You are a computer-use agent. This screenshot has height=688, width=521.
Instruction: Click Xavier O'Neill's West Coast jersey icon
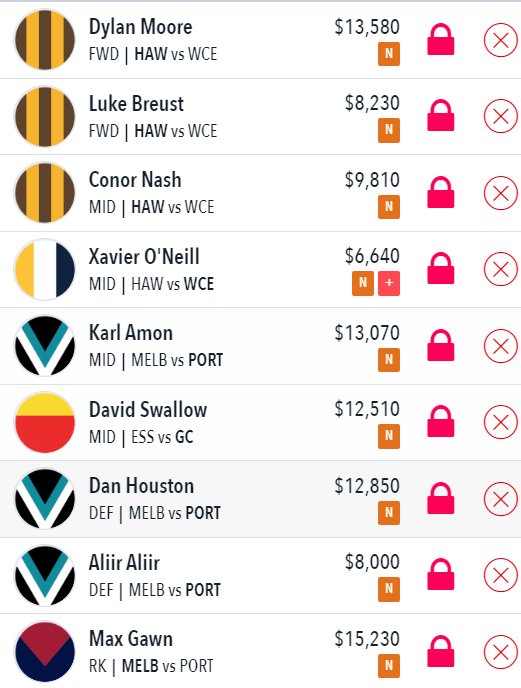tap(44, 269)
